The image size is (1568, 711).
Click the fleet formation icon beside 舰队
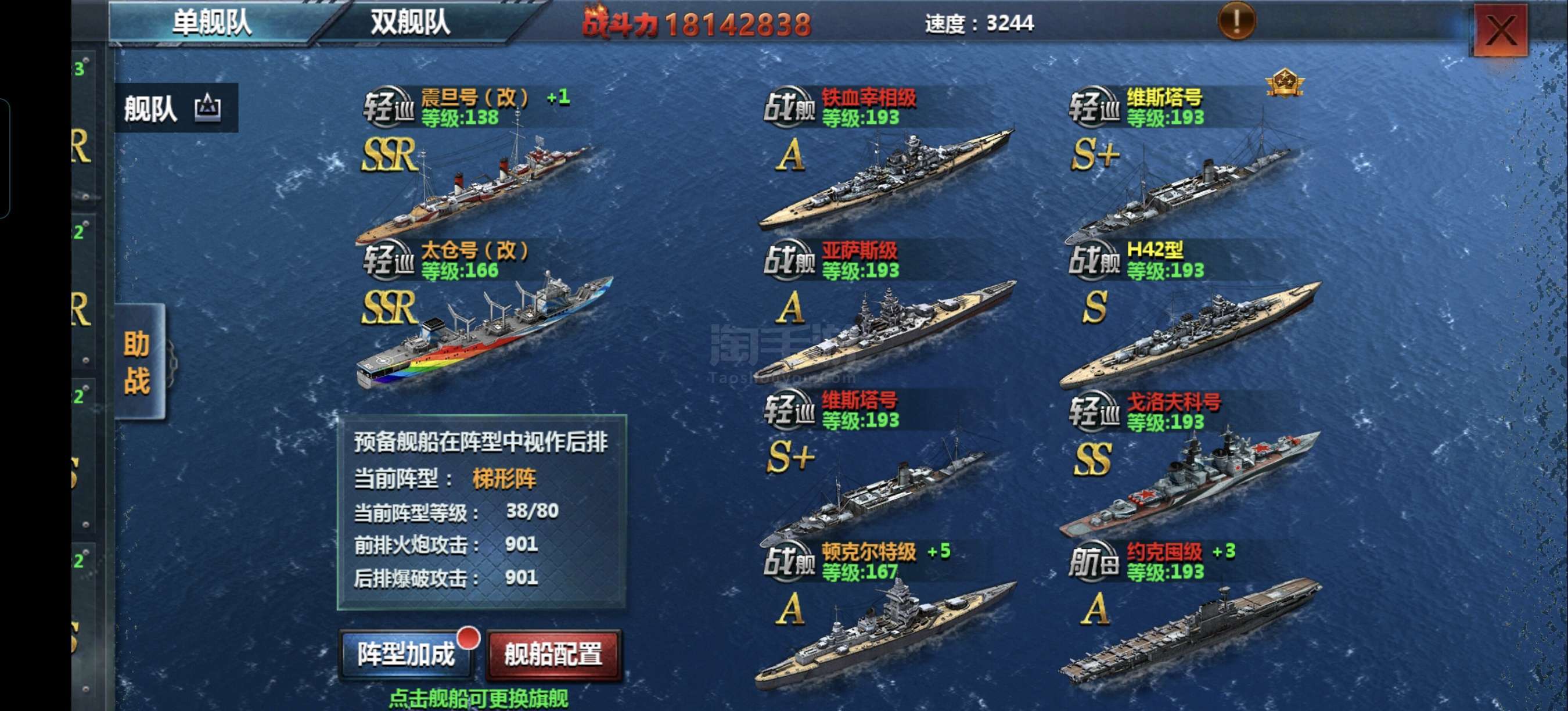click(207, 107)
